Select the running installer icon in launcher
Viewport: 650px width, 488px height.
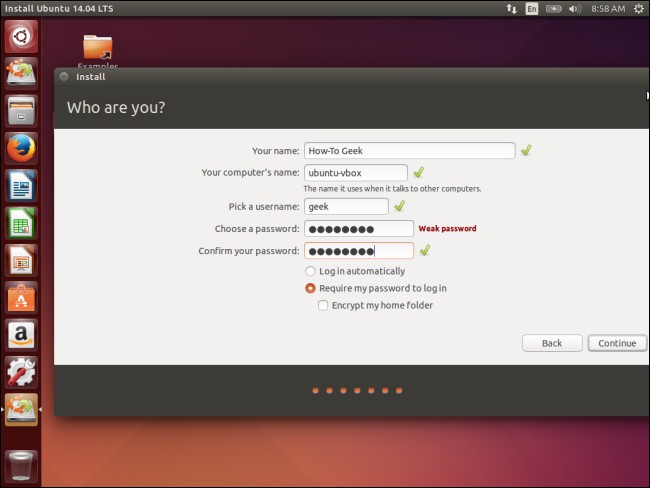21,410
